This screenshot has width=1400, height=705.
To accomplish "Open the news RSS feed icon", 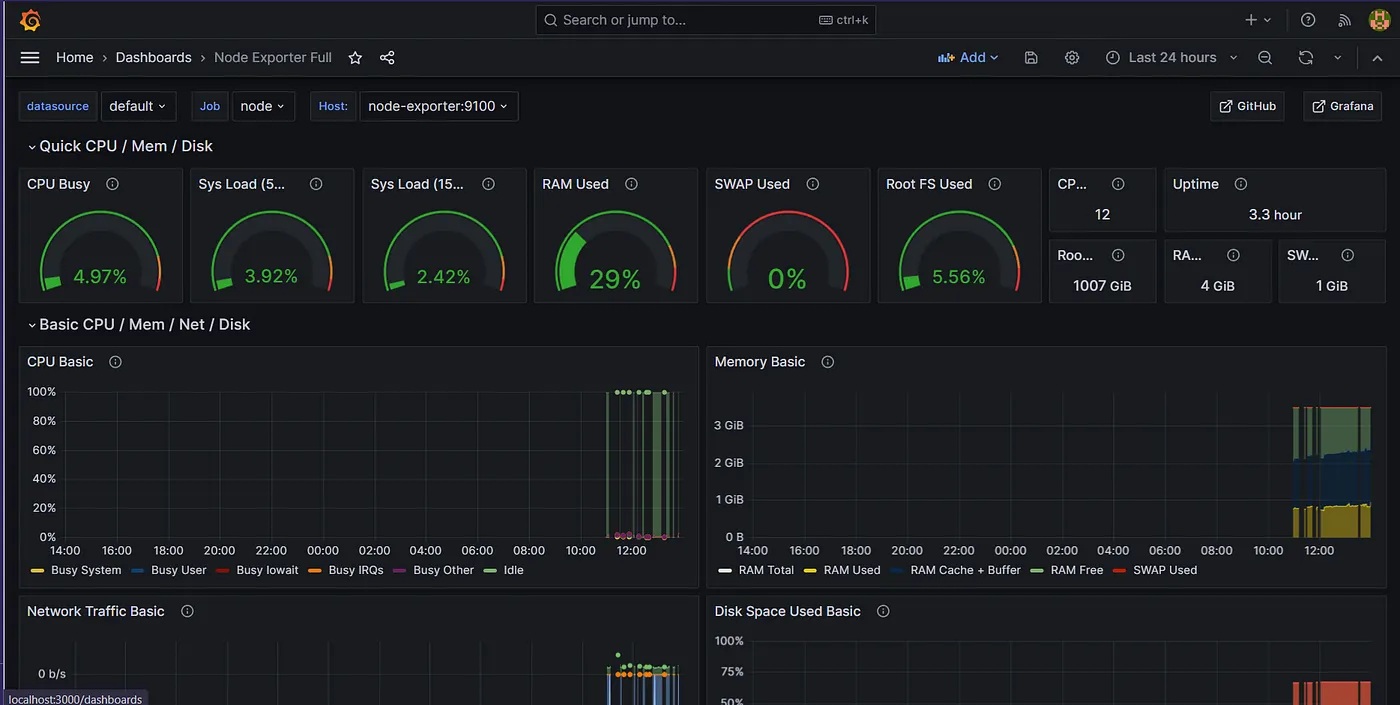I will click(1345, 20).
